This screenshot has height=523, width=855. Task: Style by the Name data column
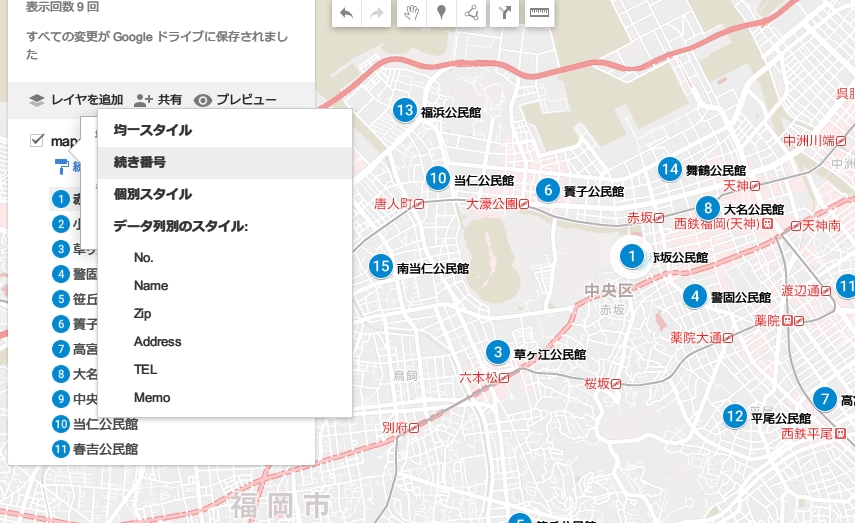coord(151,286)
